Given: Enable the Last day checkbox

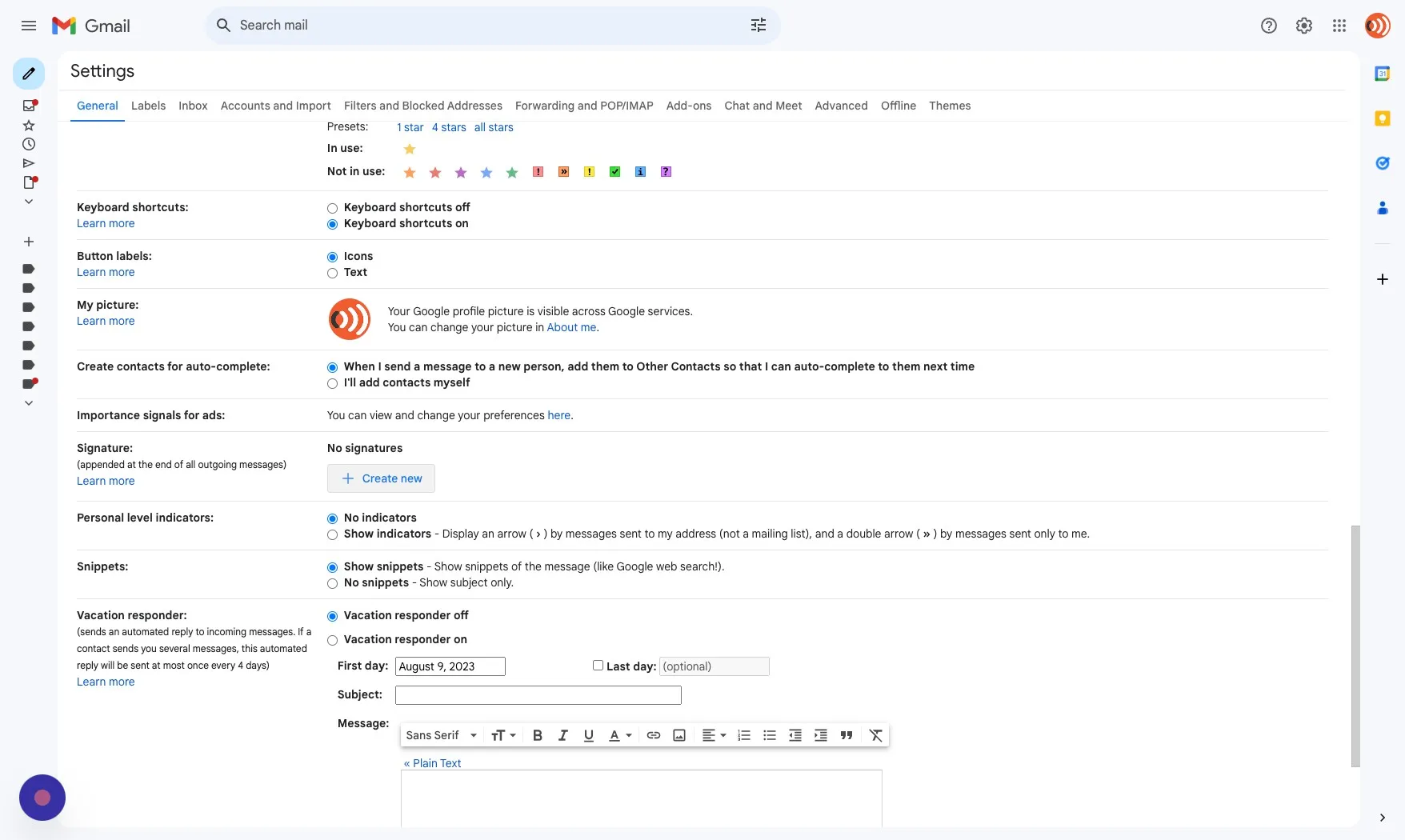Looking at the screenshot, I should (598, 666).
